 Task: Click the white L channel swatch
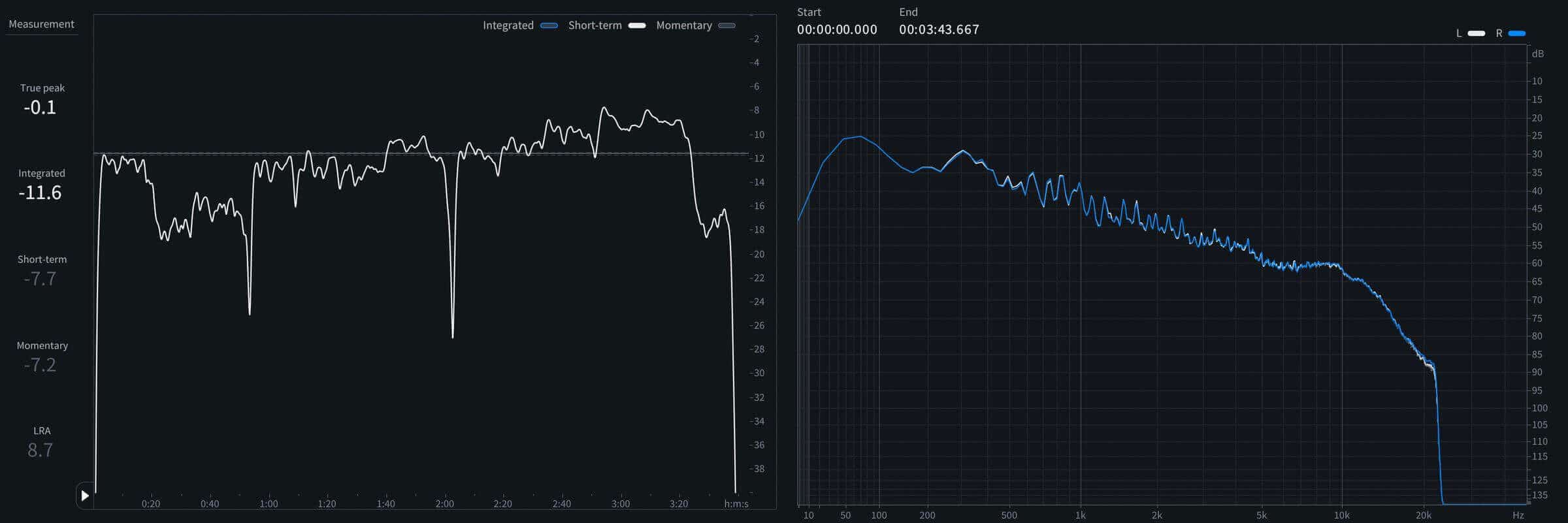[x=1477, y=33]
